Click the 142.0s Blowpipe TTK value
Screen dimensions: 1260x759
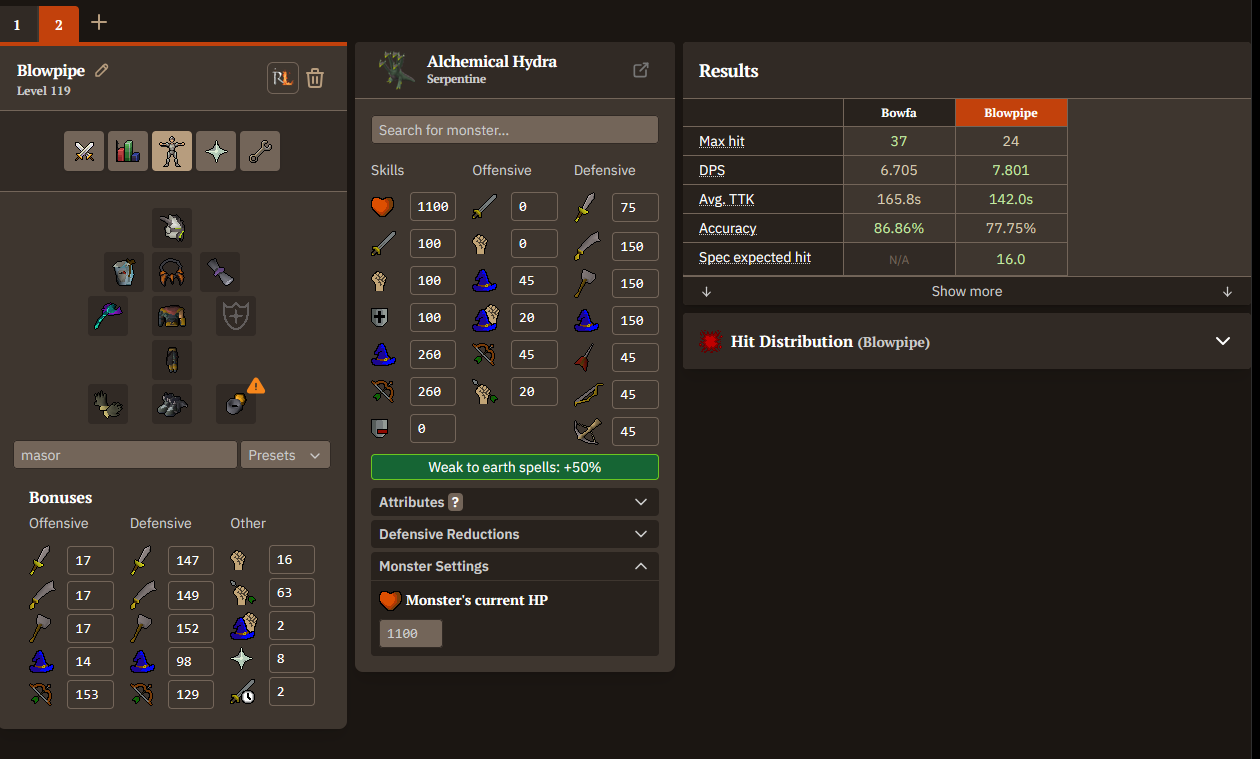pyautogui.click(x=1011, y=199)
